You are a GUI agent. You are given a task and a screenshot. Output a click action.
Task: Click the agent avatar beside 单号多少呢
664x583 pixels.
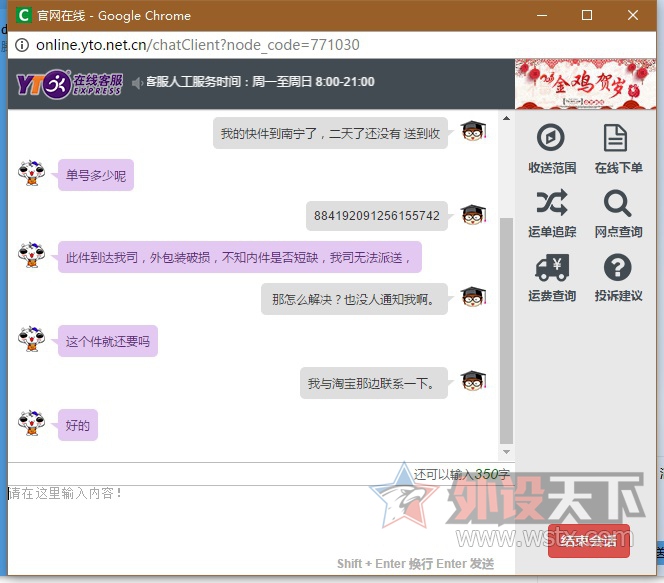33,173
